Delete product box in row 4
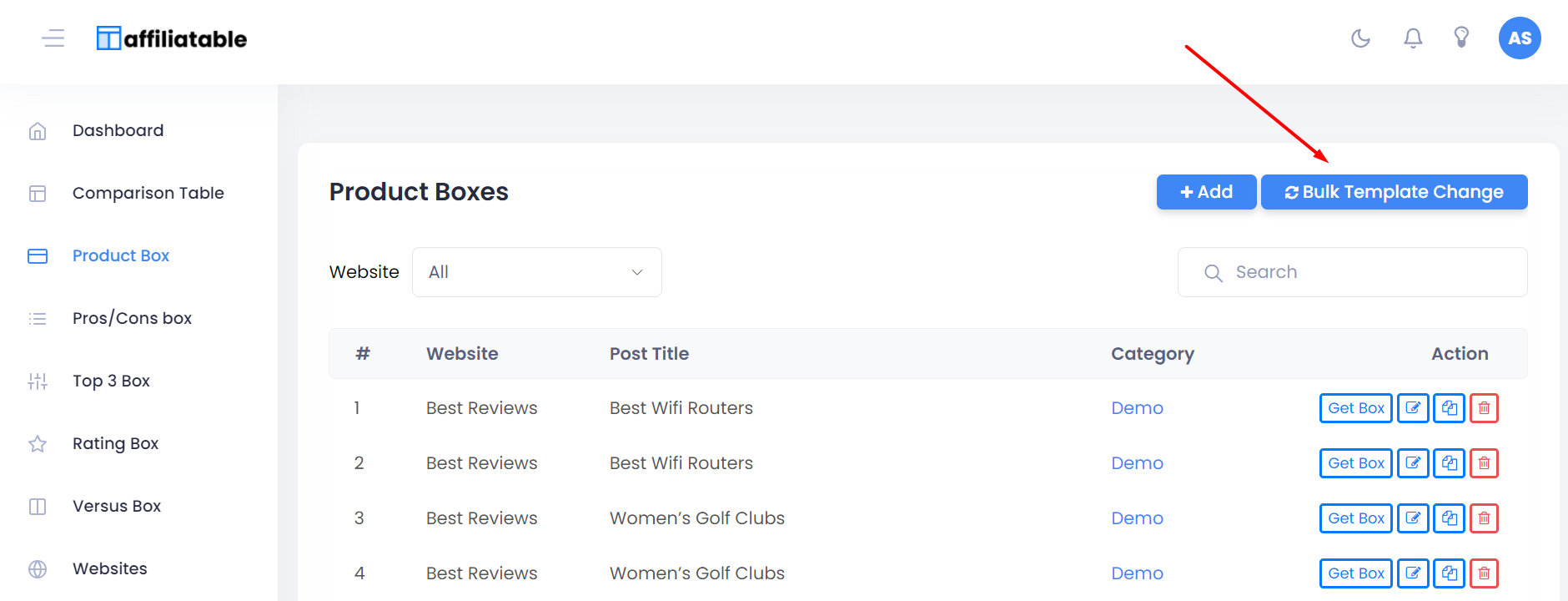Screen dimensions: 1568x601 [x=1484, y=573]
